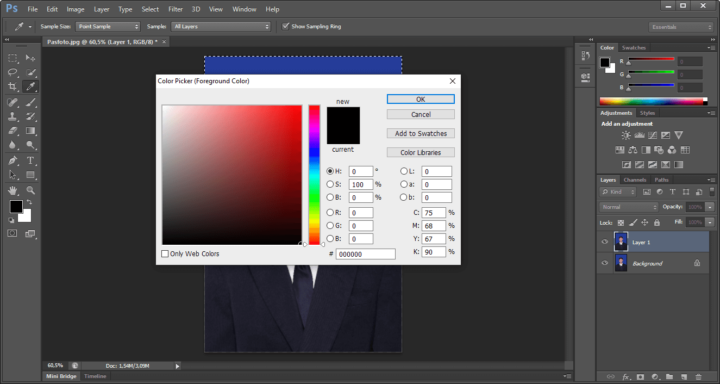Enable Only Web Colors checkbox

(x=165, y=254)
